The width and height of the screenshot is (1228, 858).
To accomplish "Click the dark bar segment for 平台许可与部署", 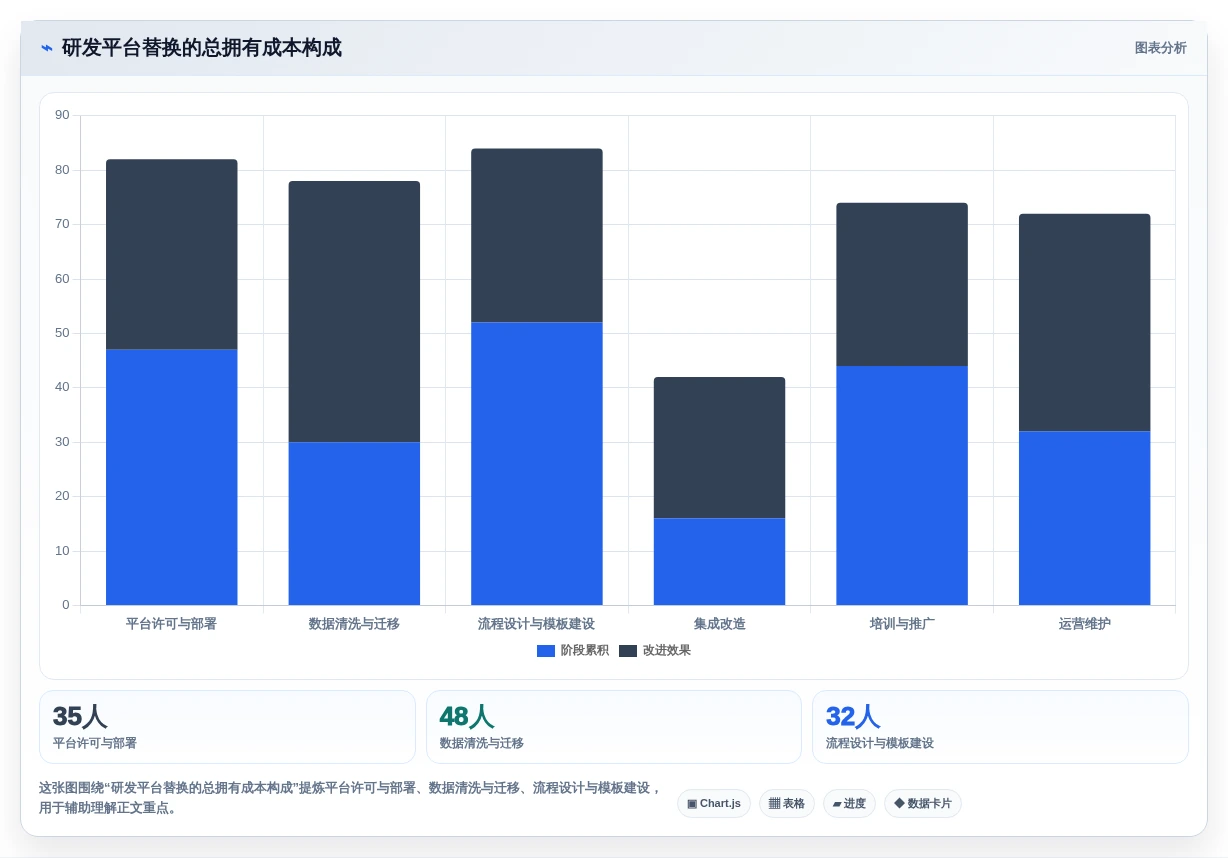I will tap(172, 254).
